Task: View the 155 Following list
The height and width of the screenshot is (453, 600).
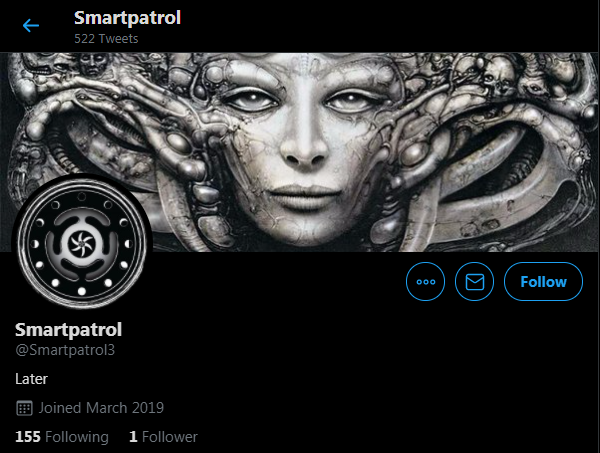Action: [62, 437]
